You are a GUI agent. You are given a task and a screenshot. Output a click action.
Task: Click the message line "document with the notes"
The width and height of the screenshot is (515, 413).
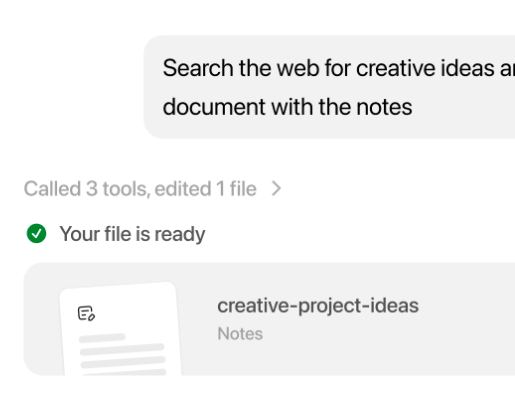click(287, 107)
